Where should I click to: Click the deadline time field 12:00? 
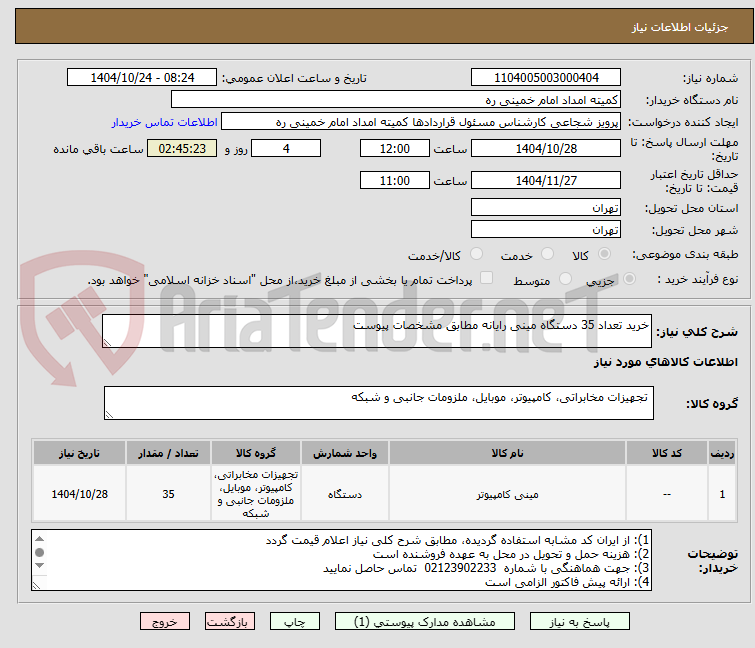[394, 148]
